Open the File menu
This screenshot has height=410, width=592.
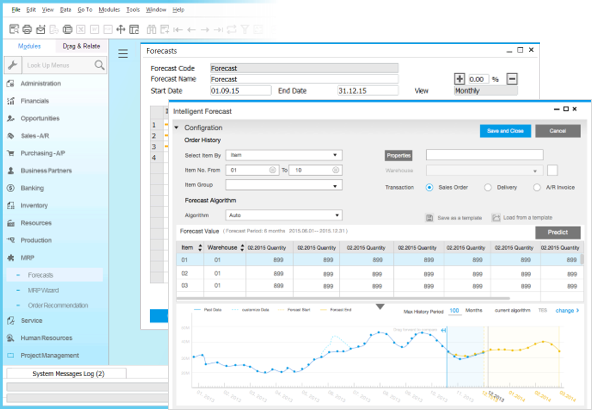pos(16,9)
